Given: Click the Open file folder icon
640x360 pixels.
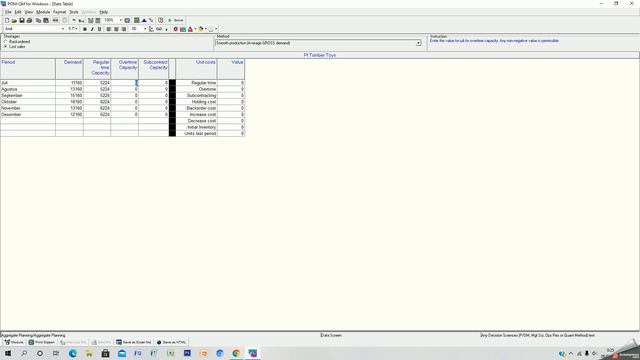Looking at the screenshot, I should 14,20.
